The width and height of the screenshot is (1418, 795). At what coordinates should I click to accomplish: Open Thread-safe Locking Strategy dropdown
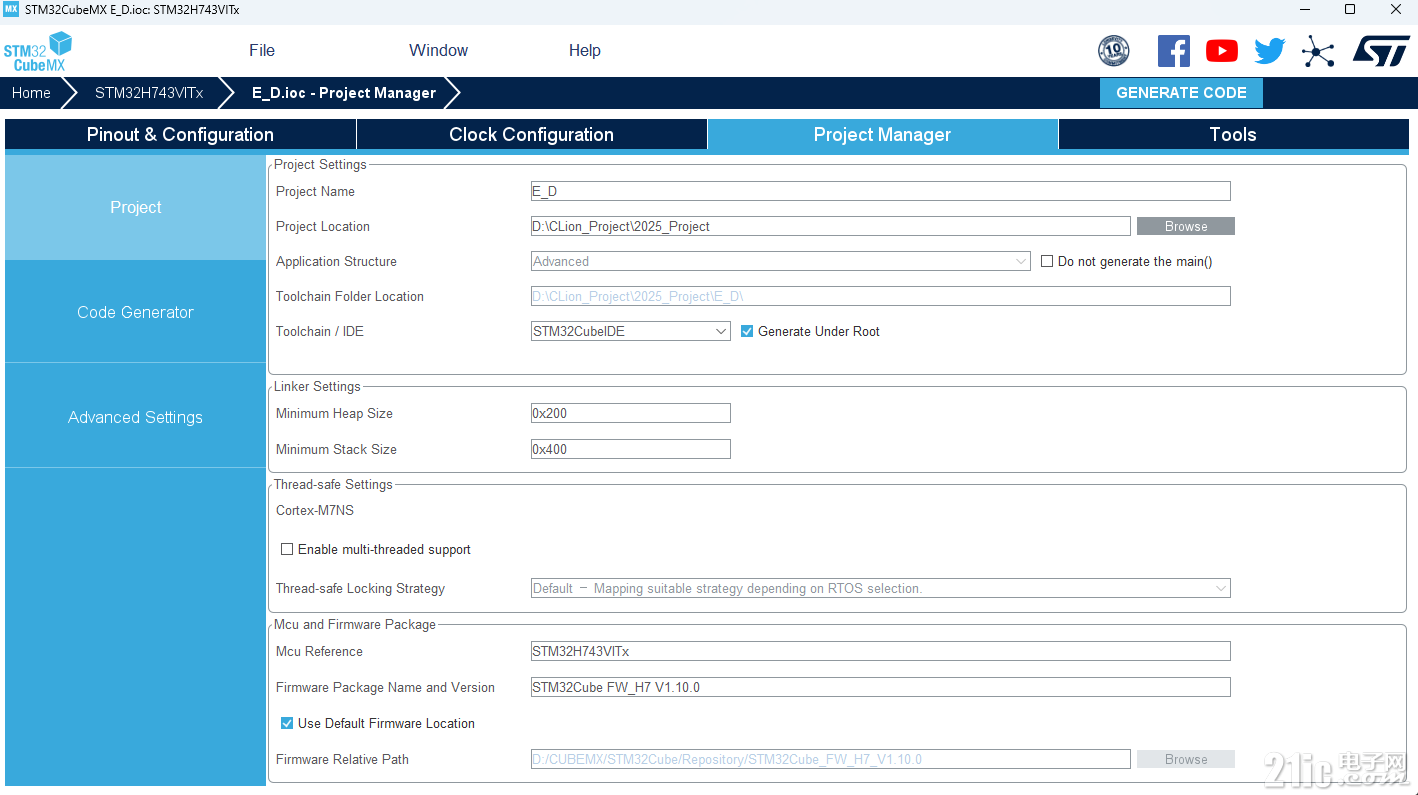tap(881, 588)
